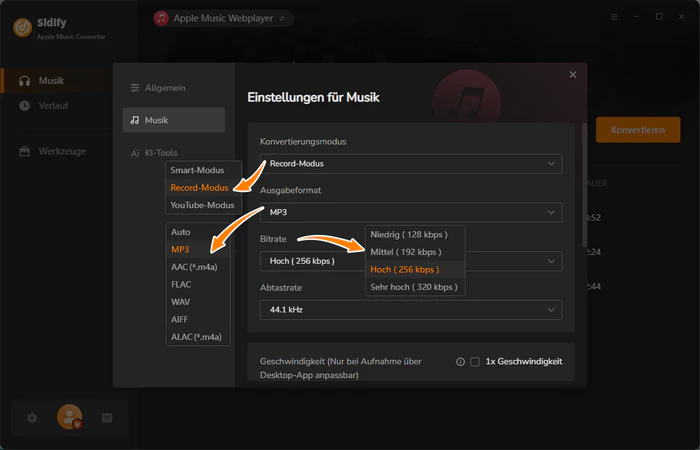Select the KI-Tools settings tab
The height and width of the screenshot is (450, 700).
pos(154,153)
